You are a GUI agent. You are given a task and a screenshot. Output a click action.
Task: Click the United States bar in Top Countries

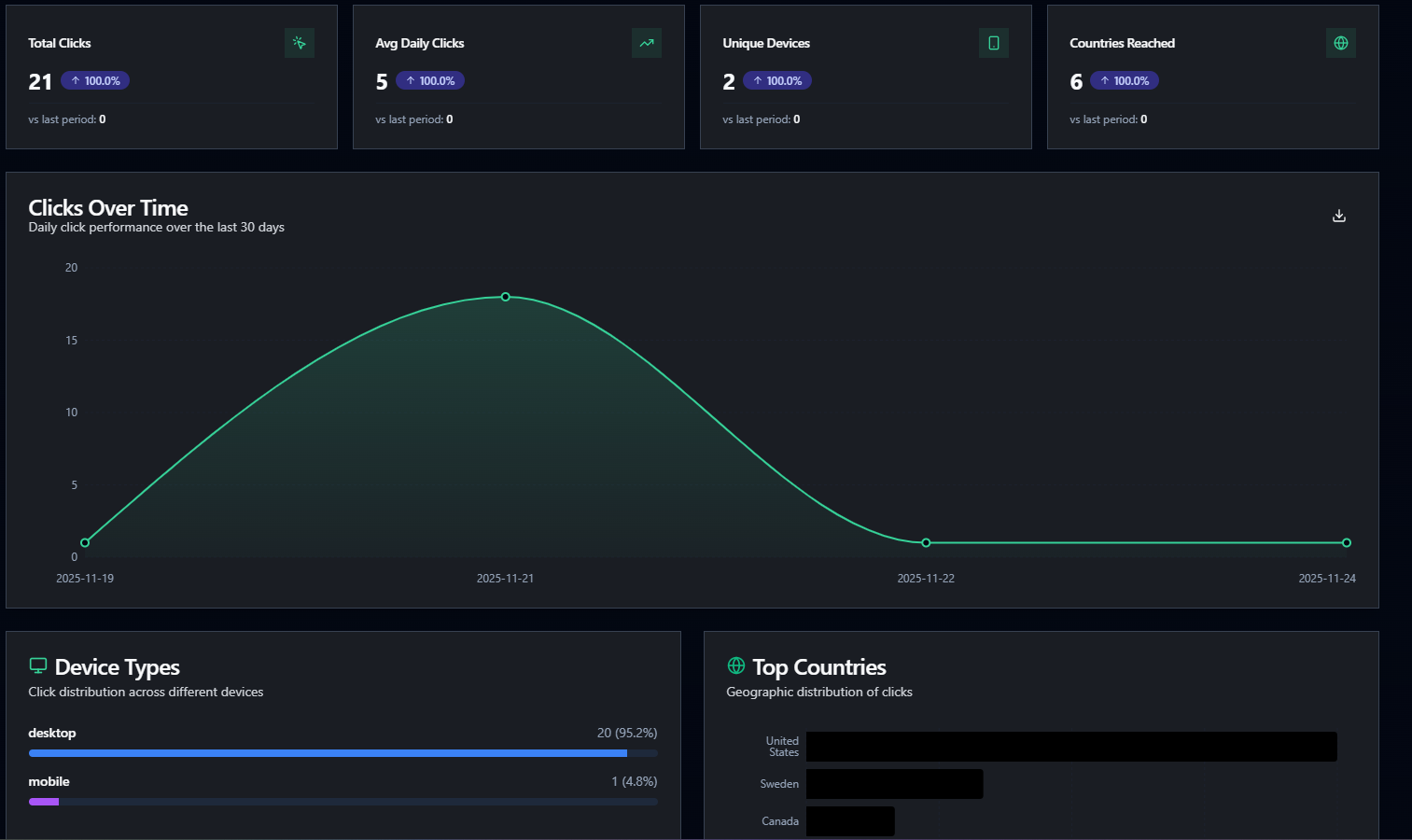pyautogui.click(x=1071, y=747)
